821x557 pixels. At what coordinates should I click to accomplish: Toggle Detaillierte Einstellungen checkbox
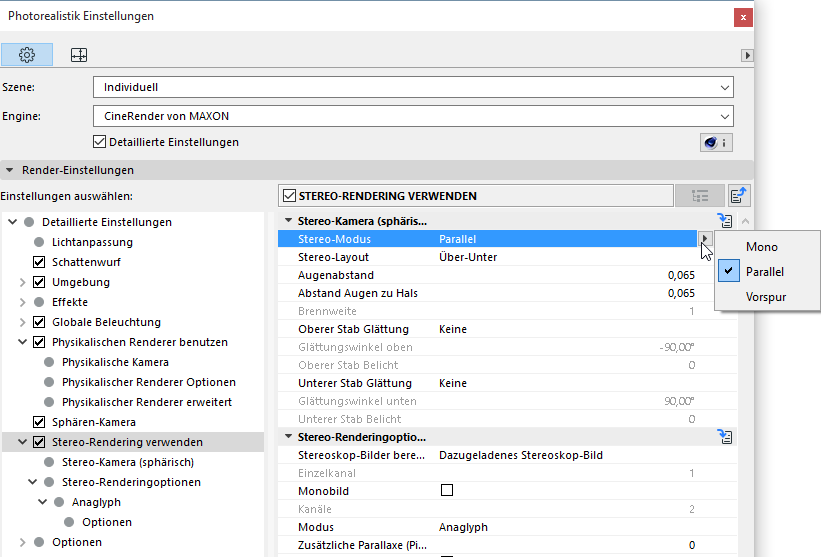(x=99, y=142)
